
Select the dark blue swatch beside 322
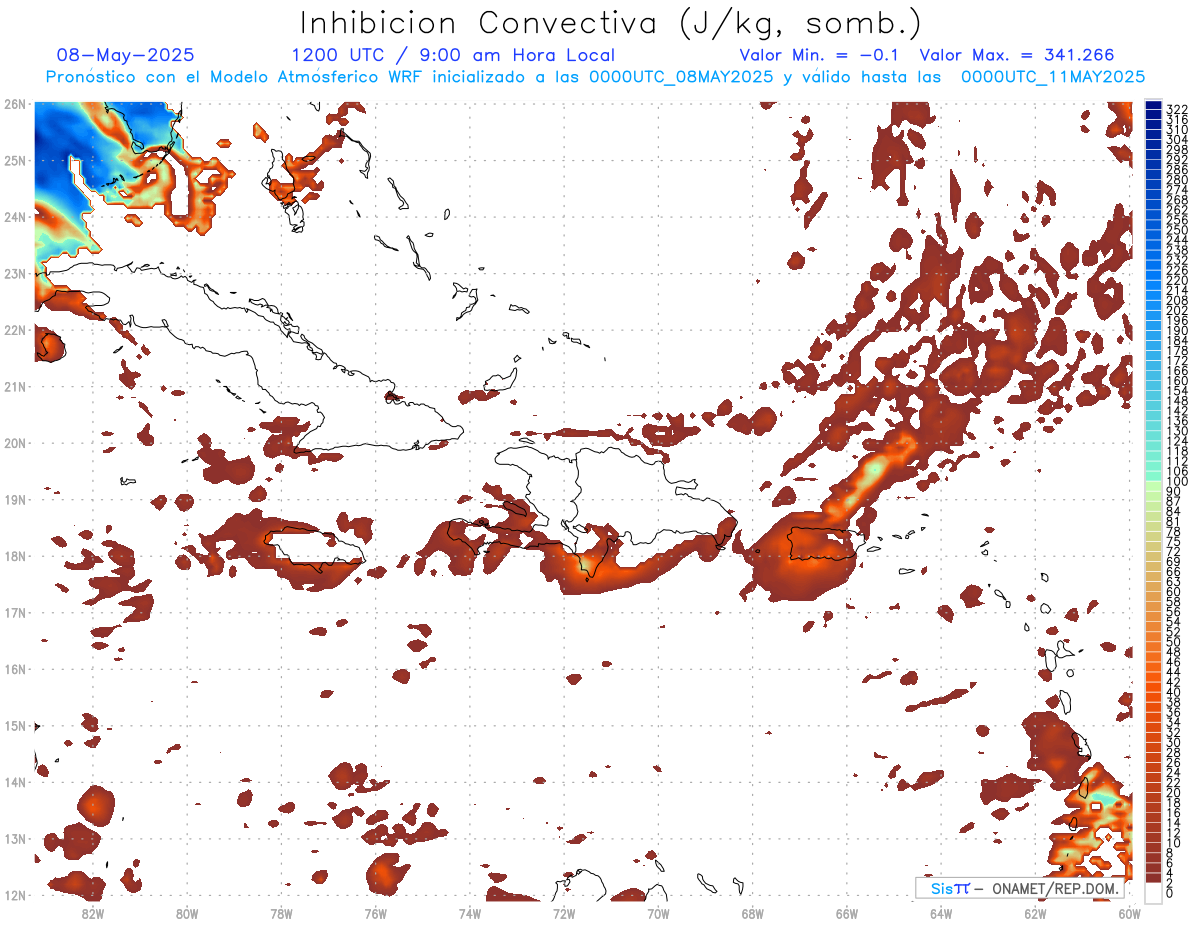tap(1154, 106)
